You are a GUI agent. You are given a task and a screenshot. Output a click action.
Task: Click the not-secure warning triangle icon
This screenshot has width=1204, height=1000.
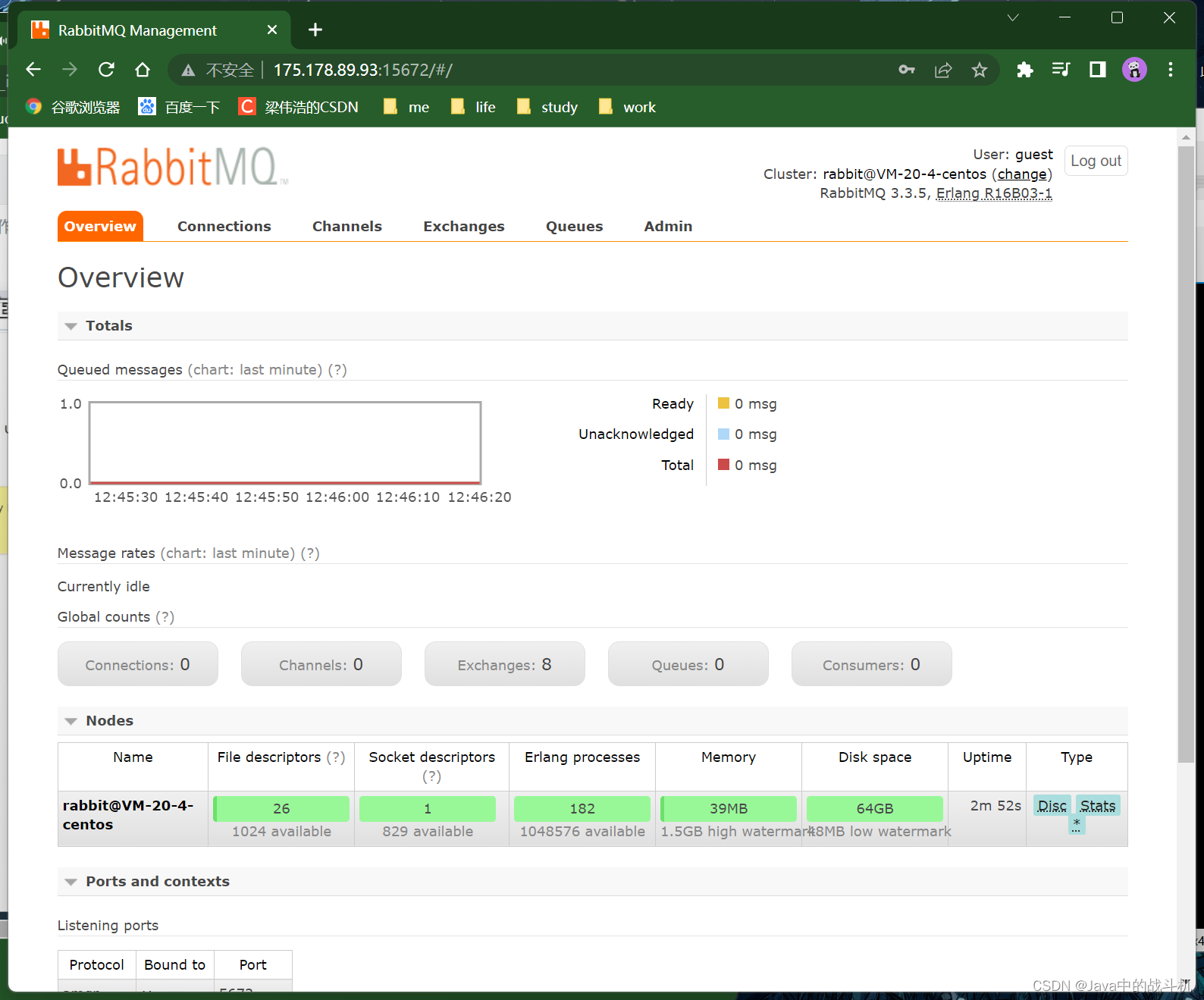pyautogui.click(x=188, y=71)
